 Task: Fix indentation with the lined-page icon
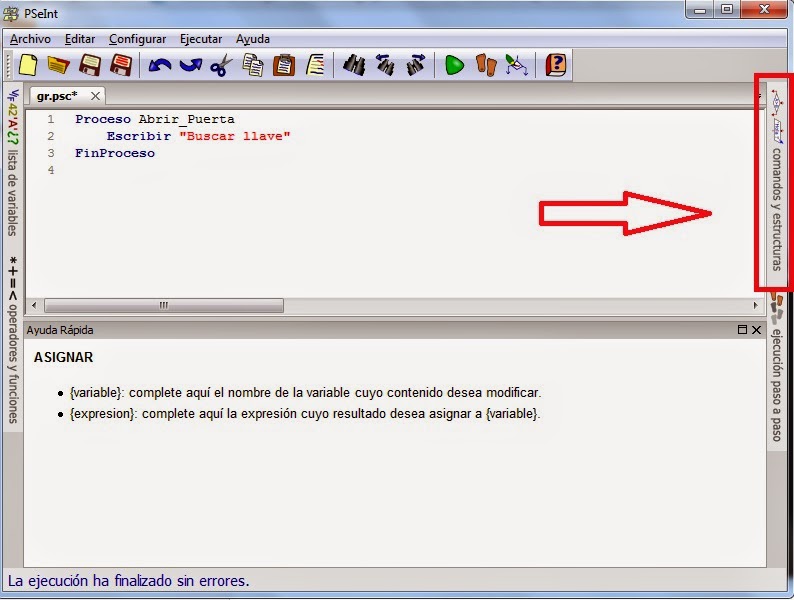coord(315,65)
